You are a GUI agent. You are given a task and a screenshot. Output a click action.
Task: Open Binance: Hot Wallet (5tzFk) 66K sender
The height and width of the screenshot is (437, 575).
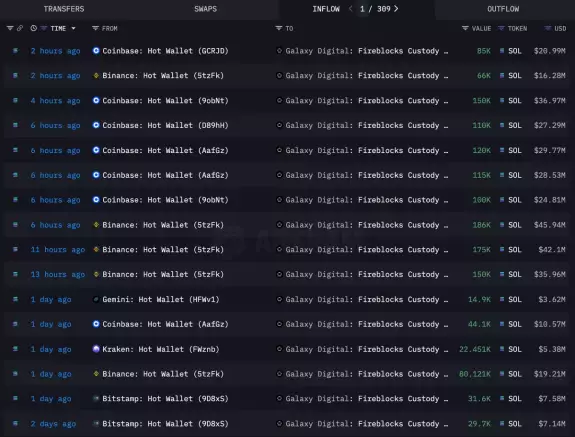(163, 76)
